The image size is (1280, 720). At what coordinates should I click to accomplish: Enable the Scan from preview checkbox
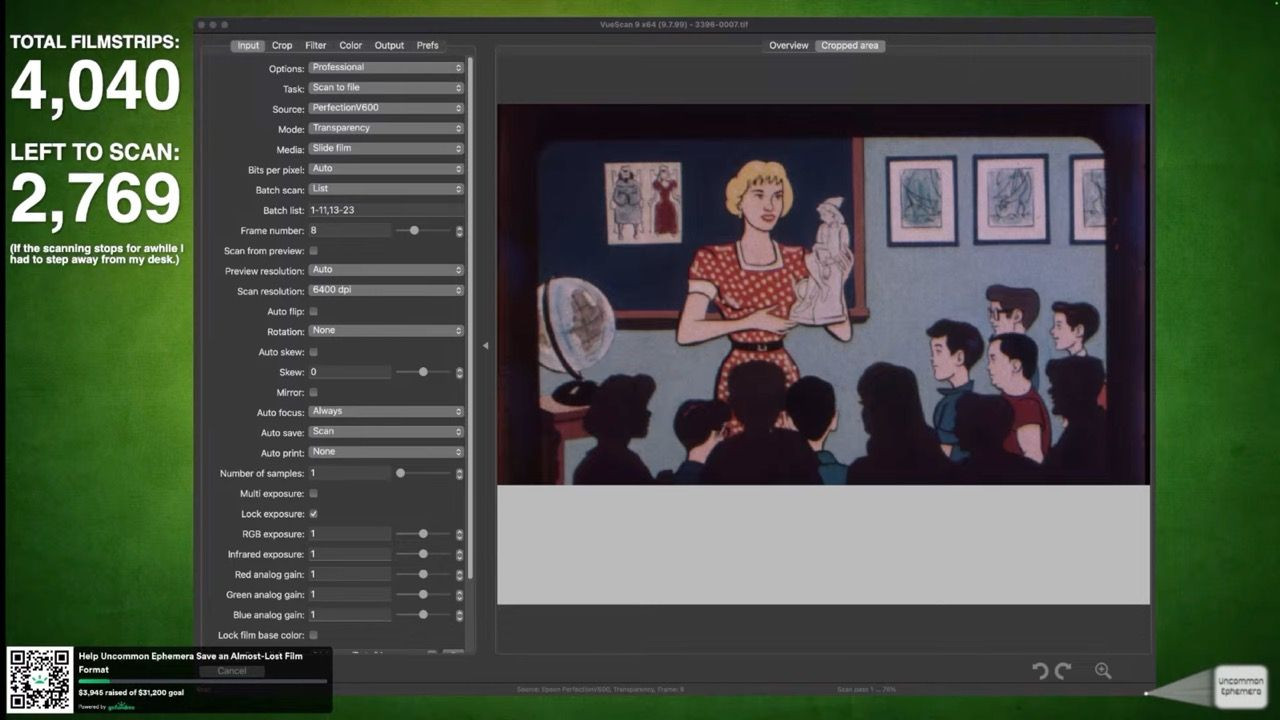click(313, 251)
